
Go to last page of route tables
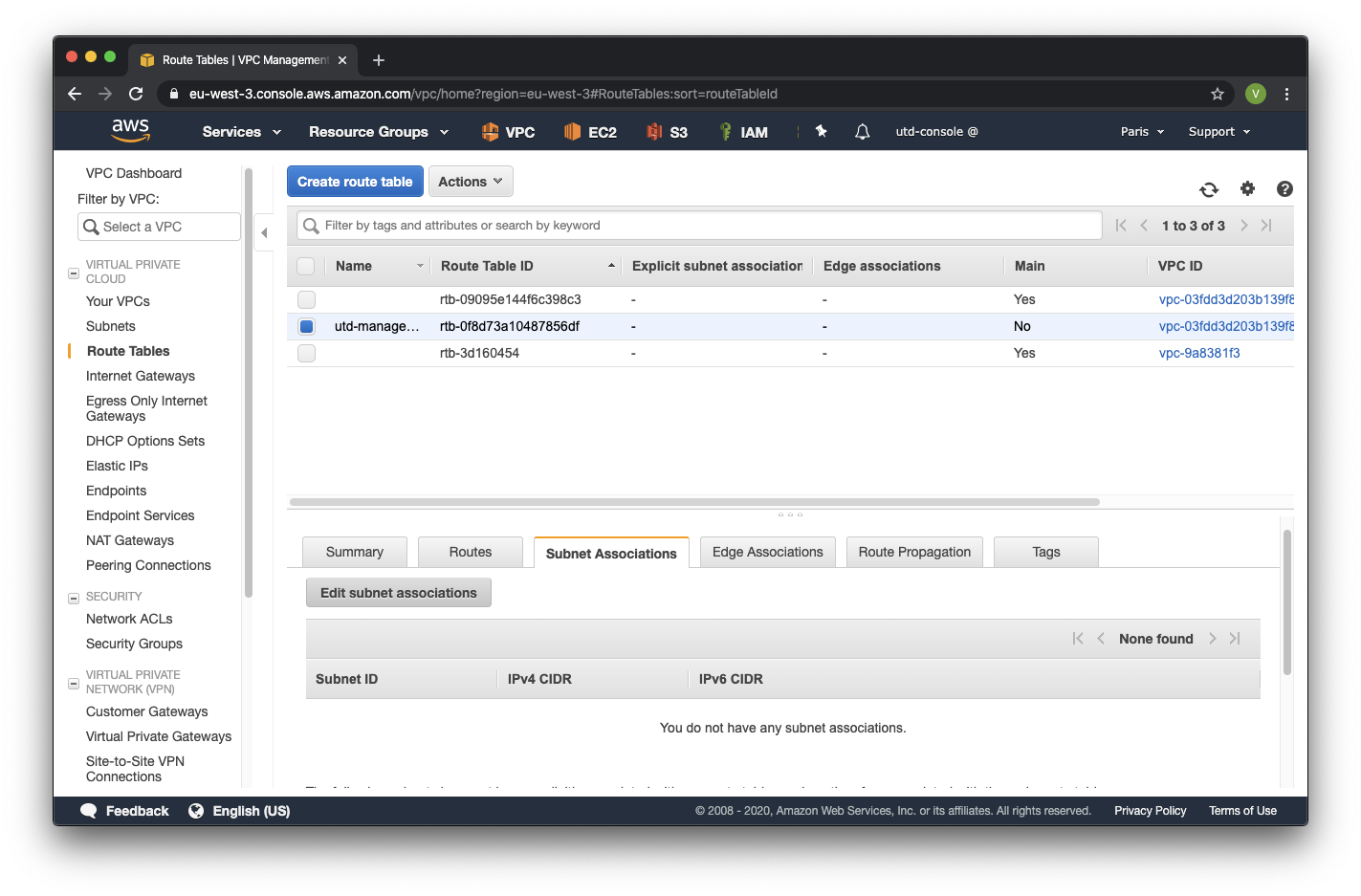click(1266, 226)
